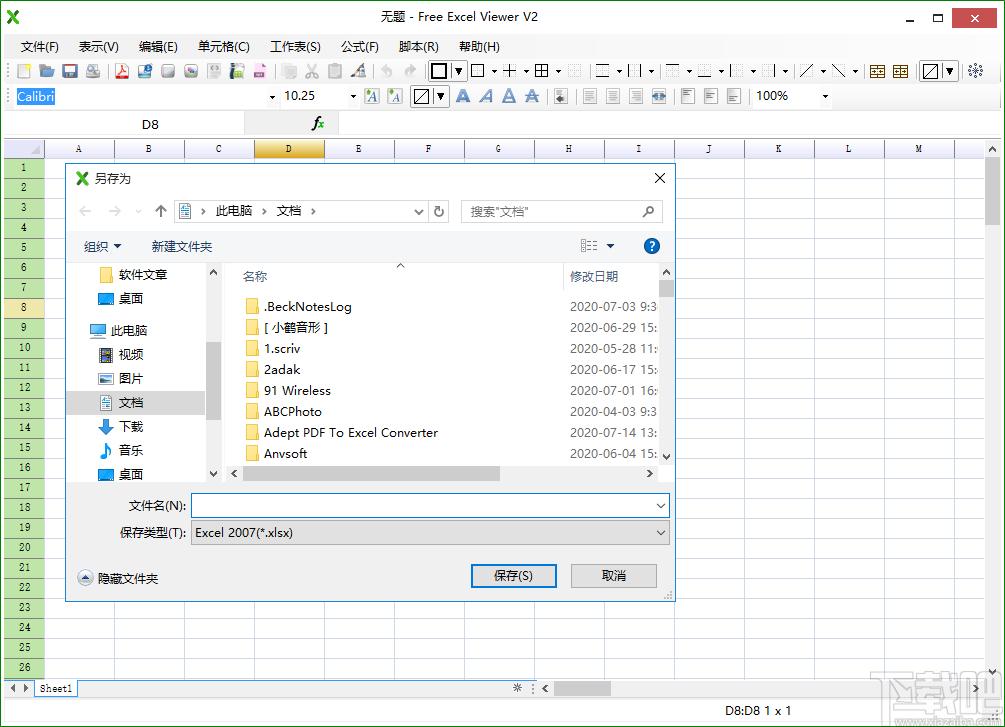Screen dimensions: 1005x727
Task: Select the 91 Wireless folder
Action: (288, 390)
